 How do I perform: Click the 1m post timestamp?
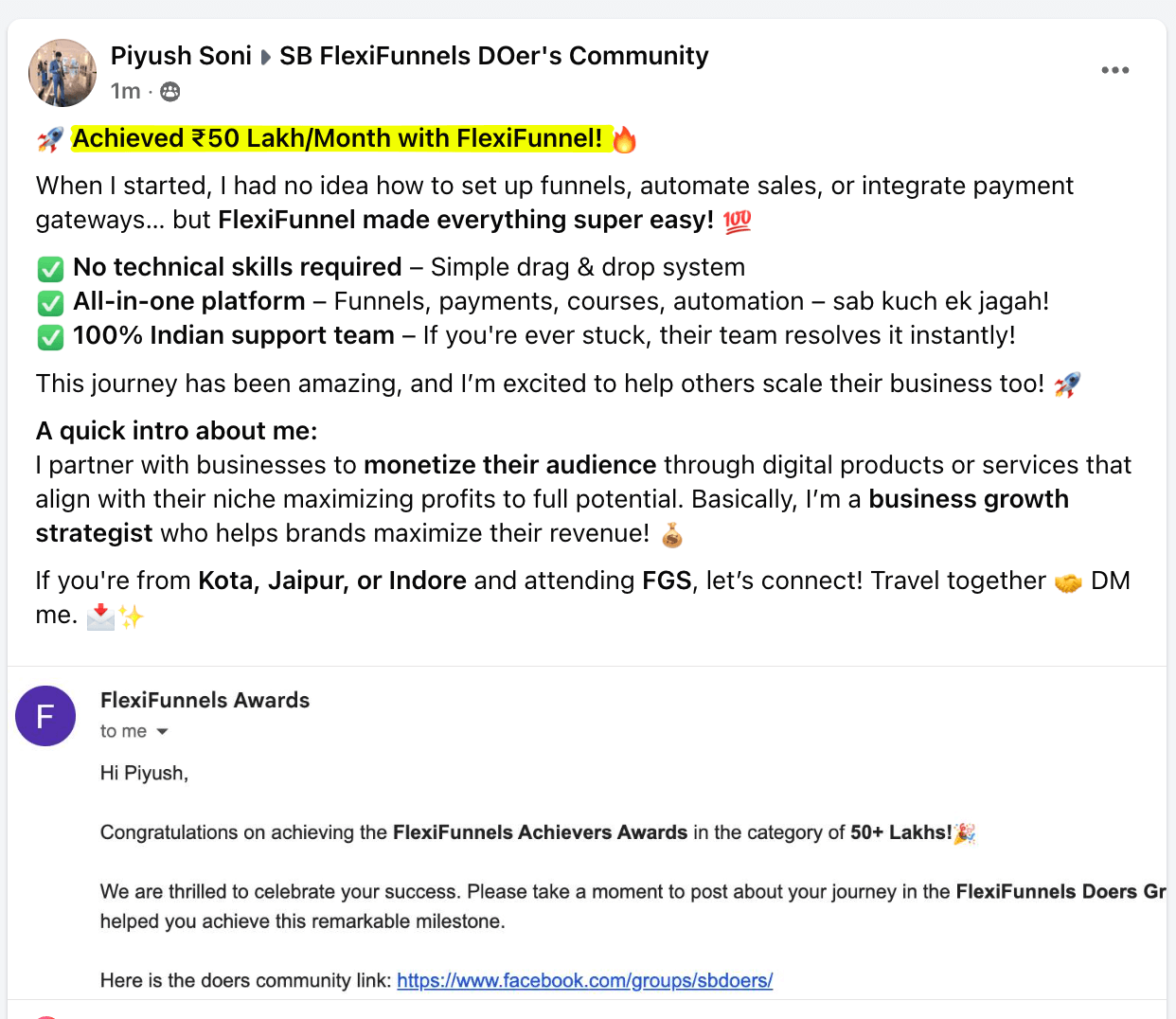[125, 91]
